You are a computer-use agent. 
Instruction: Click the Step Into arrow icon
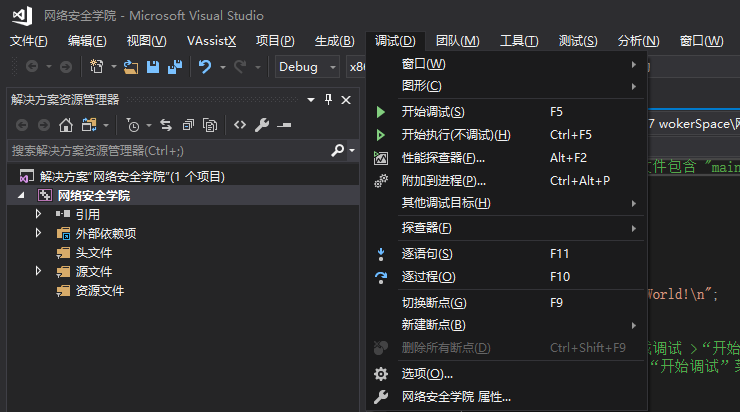tap(381, 254)
